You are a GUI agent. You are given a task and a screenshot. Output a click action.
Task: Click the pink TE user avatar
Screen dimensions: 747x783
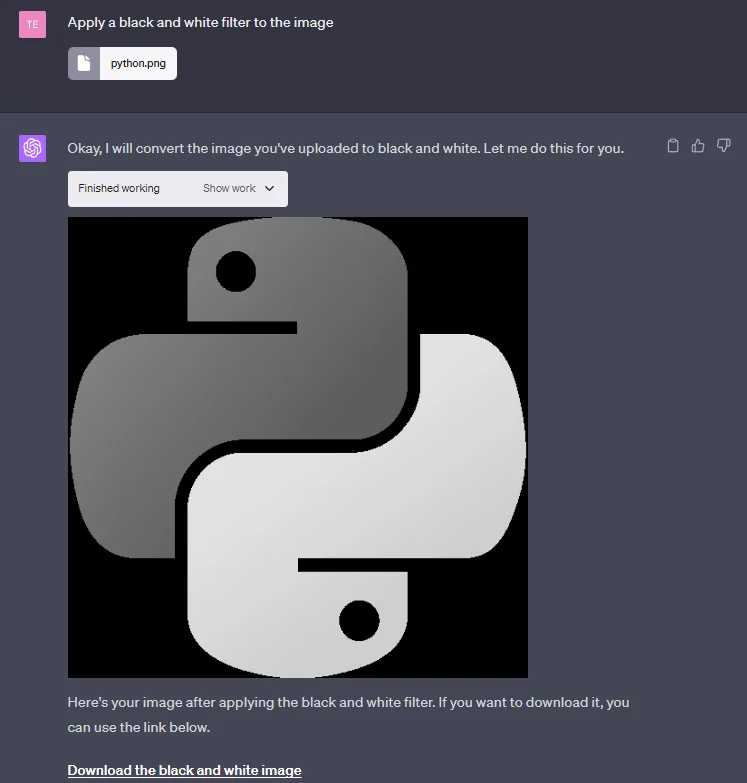click(x=33, y=23)
